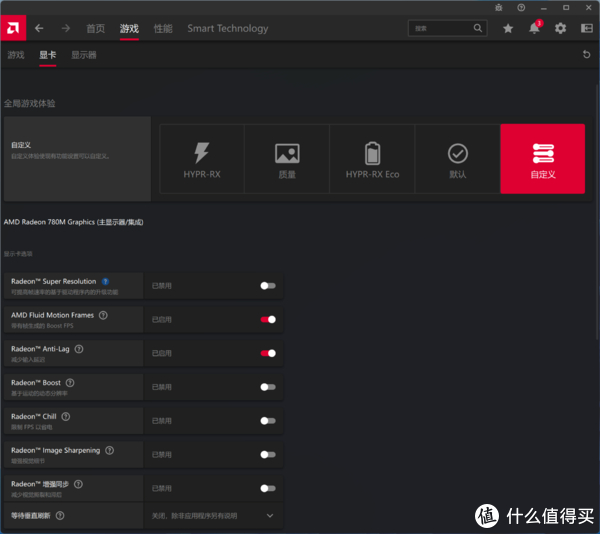The image size is (600, 534).
Task: Switch to the 首页 home tab
Action: tap(95, 28)
